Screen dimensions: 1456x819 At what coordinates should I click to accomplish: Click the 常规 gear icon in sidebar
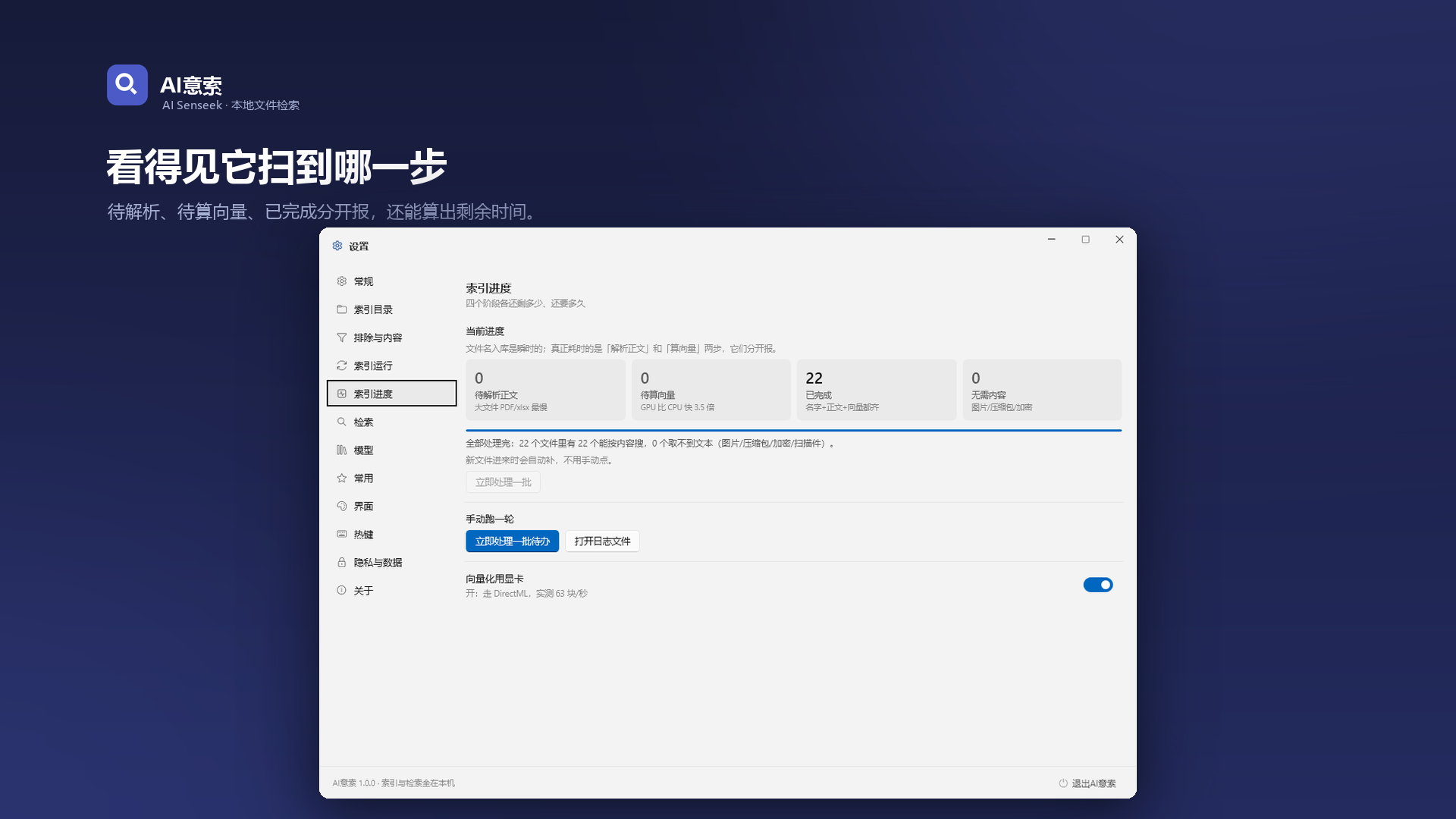point(341,281)
